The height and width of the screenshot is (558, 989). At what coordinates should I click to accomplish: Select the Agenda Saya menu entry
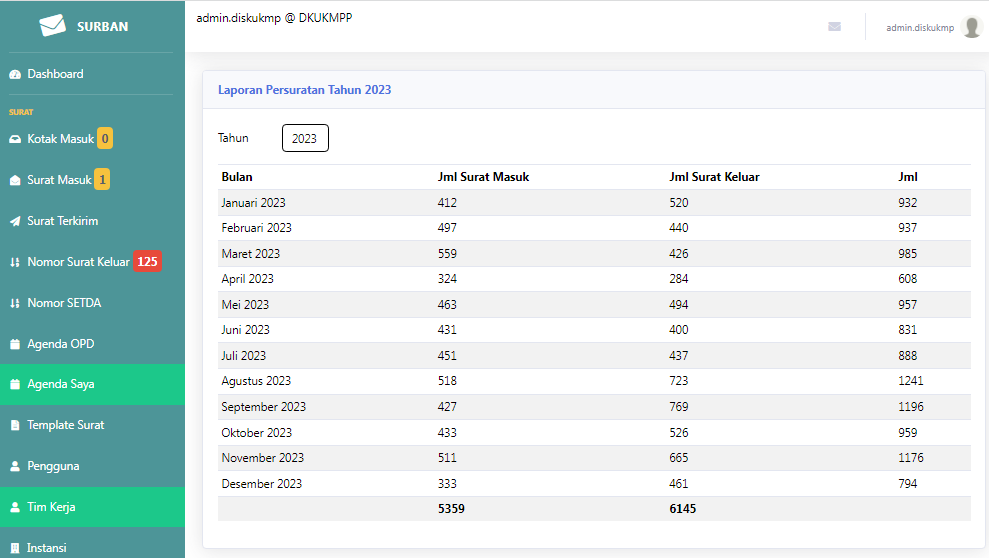92,384
